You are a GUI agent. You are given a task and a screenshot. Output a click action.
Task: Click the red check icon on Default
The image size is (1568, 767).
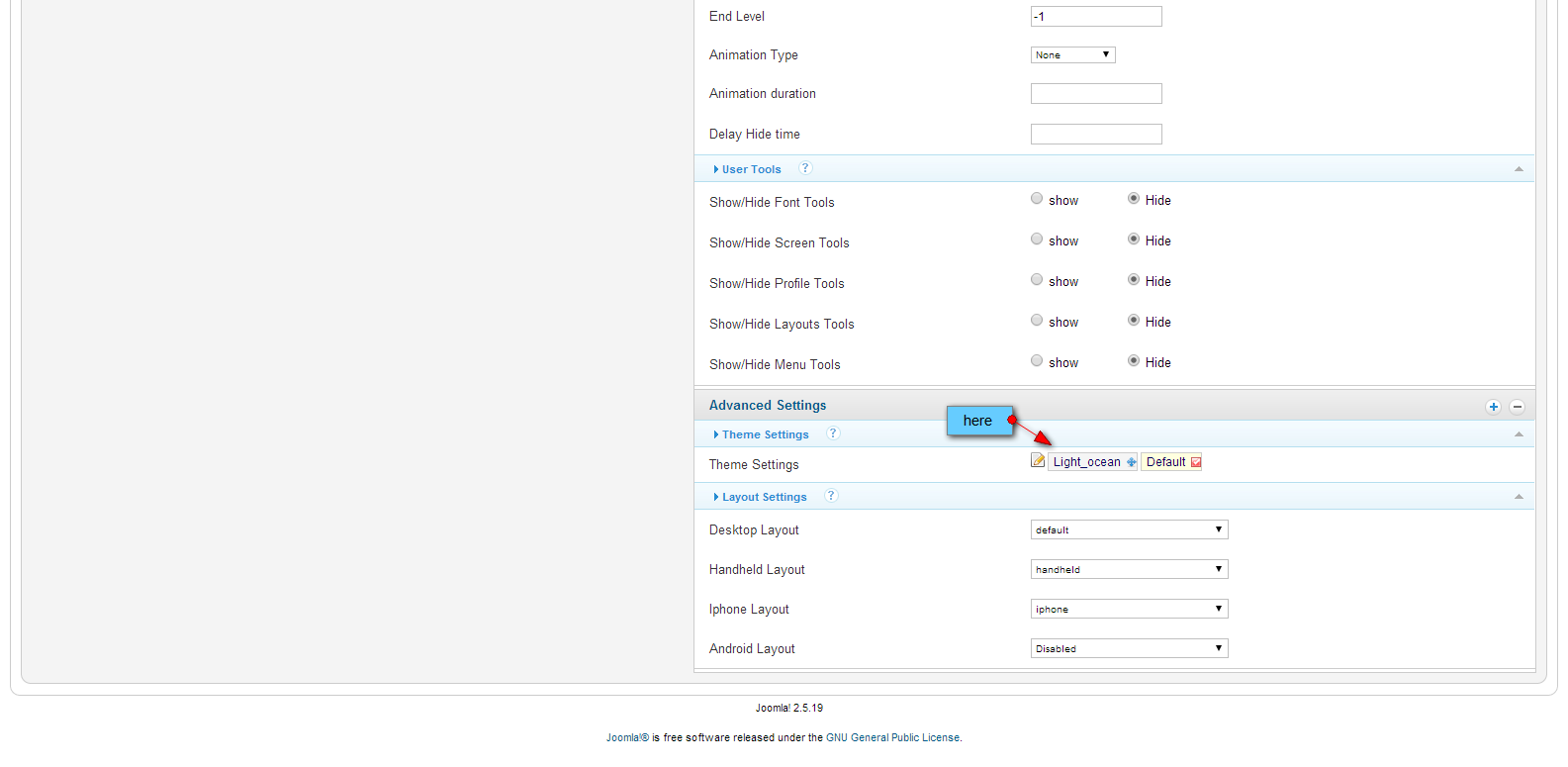pyautogui.click(x=1196, y=462)
